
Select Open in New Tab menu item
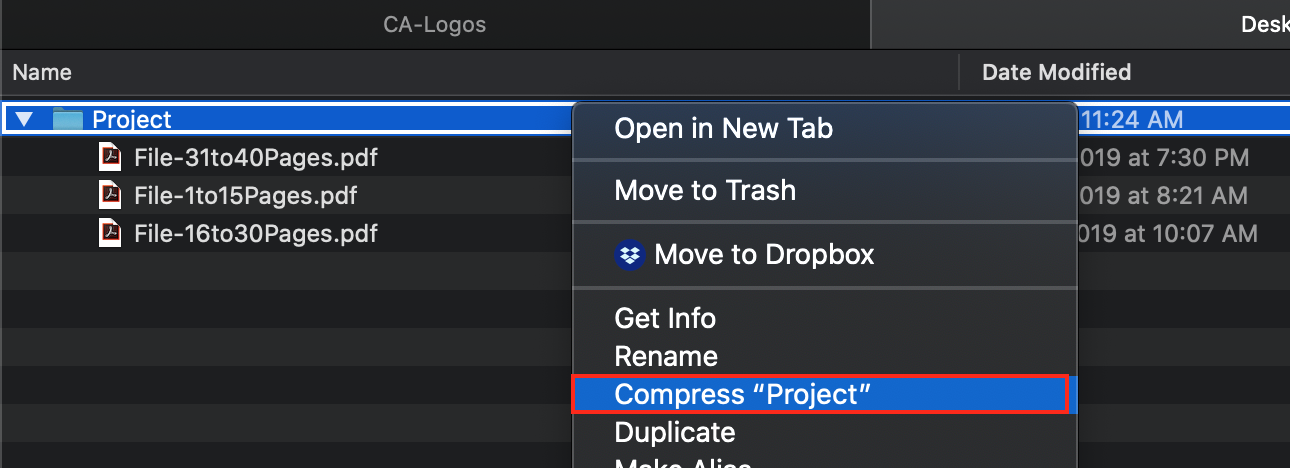pyautogui.click(x=723, y=128)
